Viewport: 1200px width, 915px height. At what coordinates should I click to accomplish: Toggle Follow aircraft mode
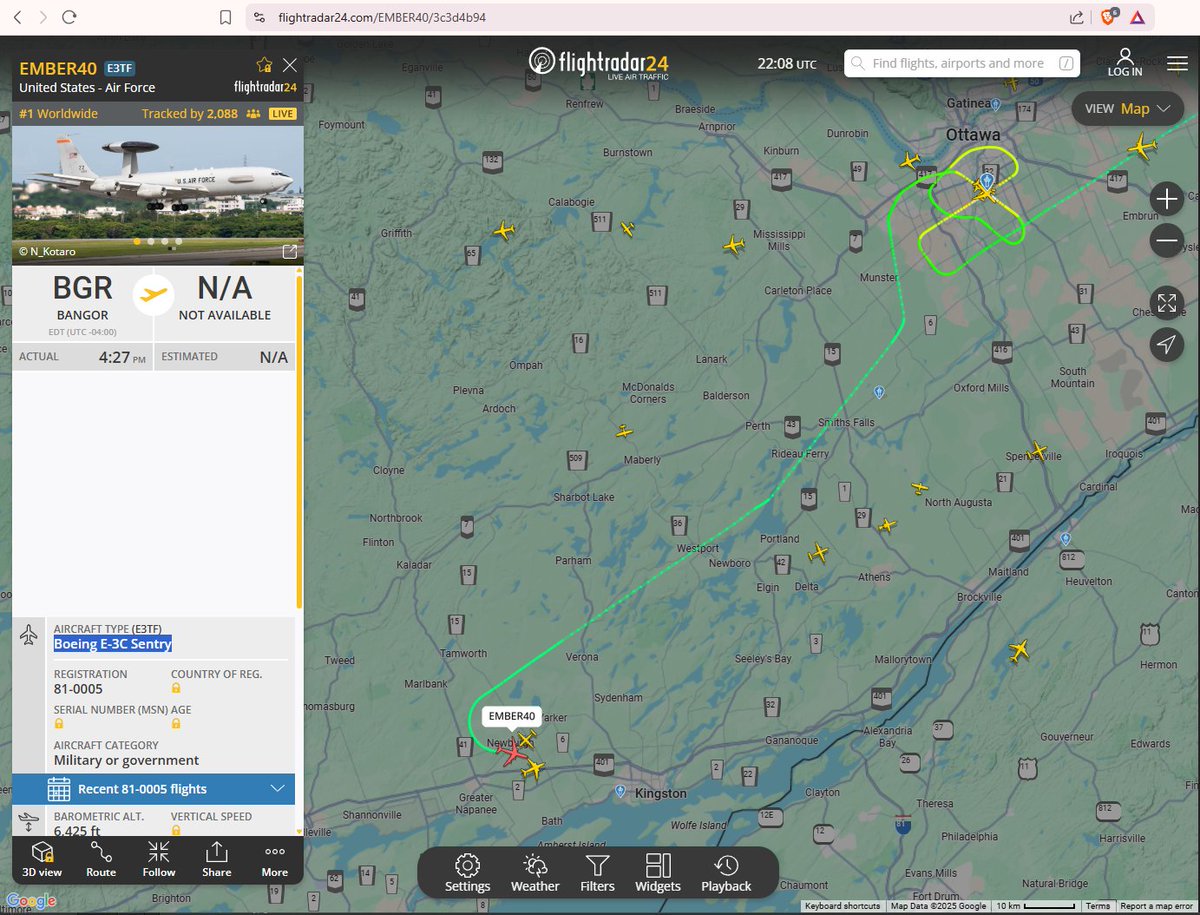(x=159, y=860)
